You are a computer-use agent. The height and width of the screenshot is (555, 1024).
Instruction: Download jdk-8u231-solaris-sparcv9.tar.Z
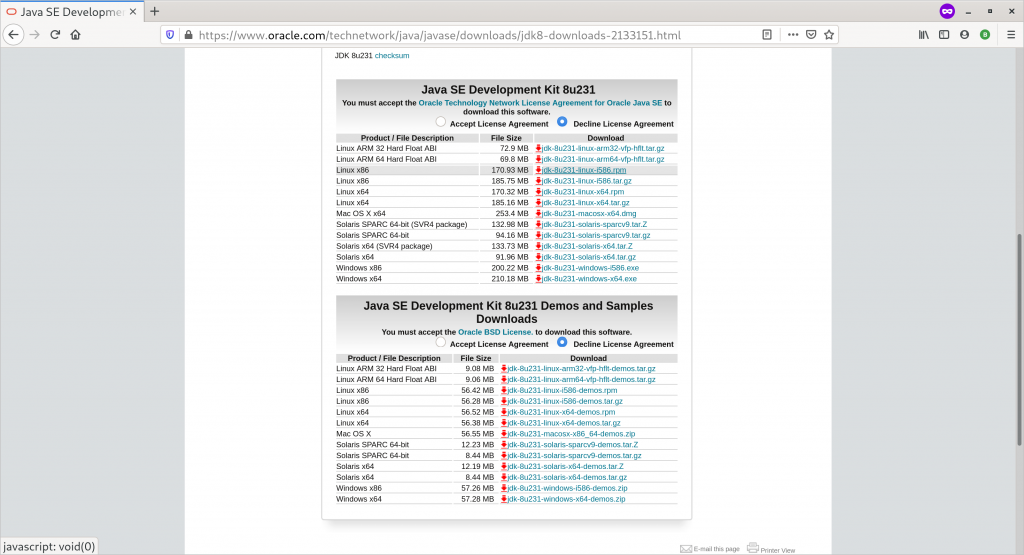click(594, 225)
